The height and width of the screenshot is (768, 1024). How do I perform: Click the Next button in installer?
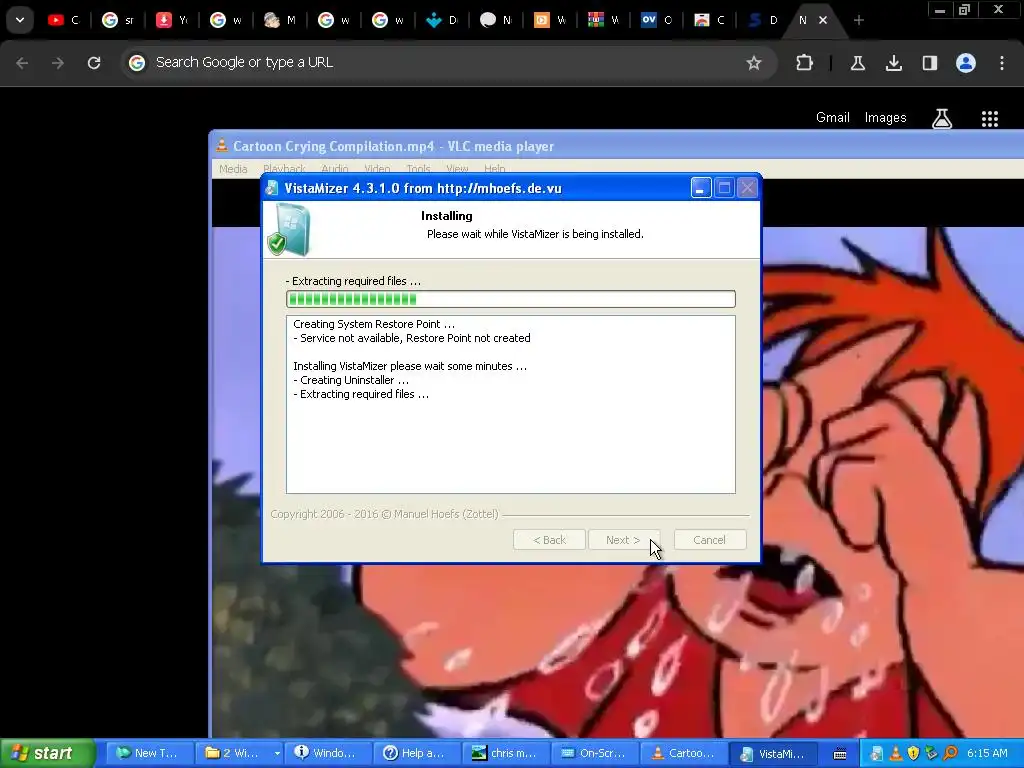click(x=624, y=540)
